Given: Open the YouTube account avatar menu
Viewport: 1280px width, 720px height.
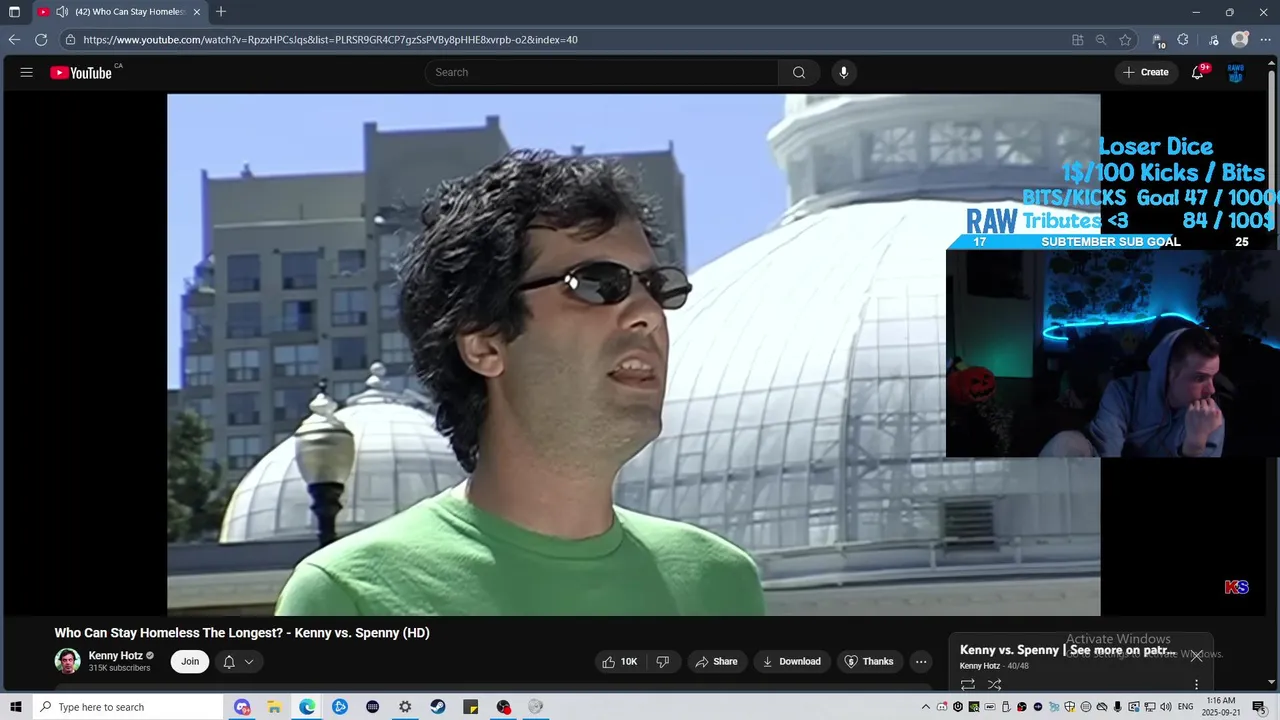Looking at the screenshot, I should point(1236,72).
